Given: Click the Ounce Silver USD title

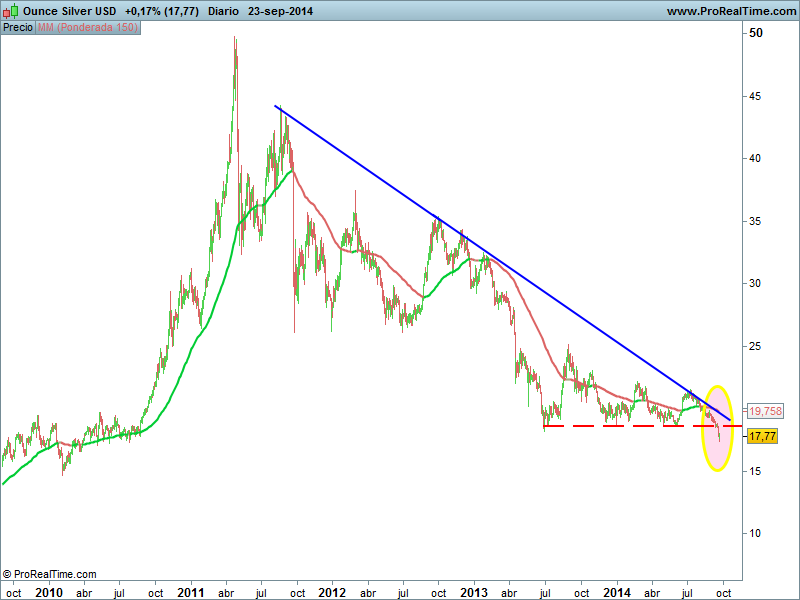Looking at the screenshot, I should (69, 11).
